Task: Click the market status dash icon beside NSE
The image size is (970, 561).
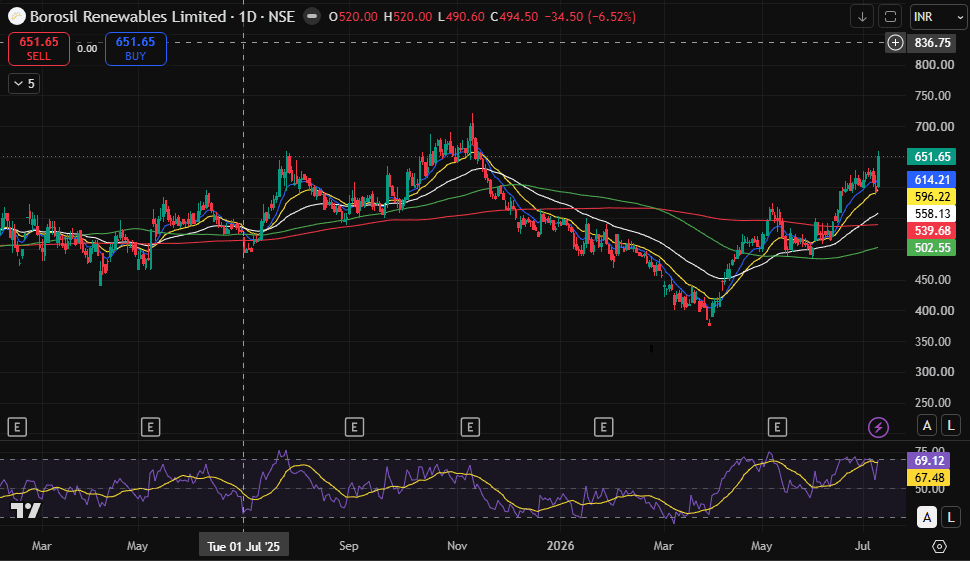Action: 312,17
